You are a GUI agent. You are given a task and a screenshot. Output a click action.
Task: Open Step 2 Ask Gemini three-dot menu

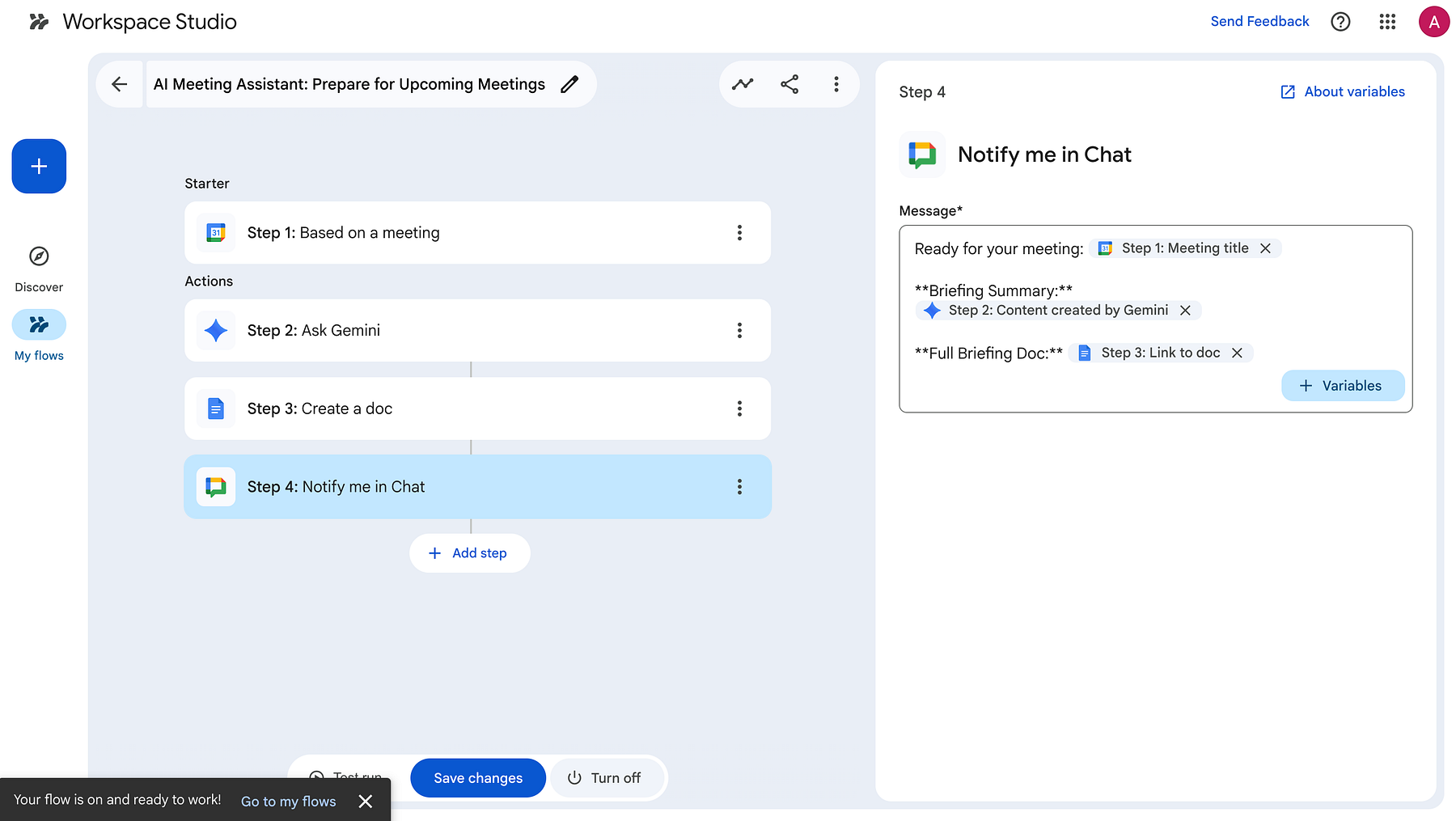[739, 330]
